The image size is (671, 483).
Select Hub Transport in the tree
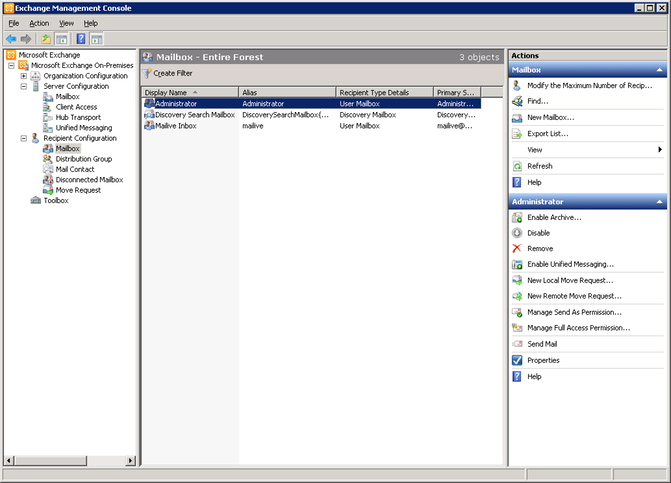pos(78,118)
